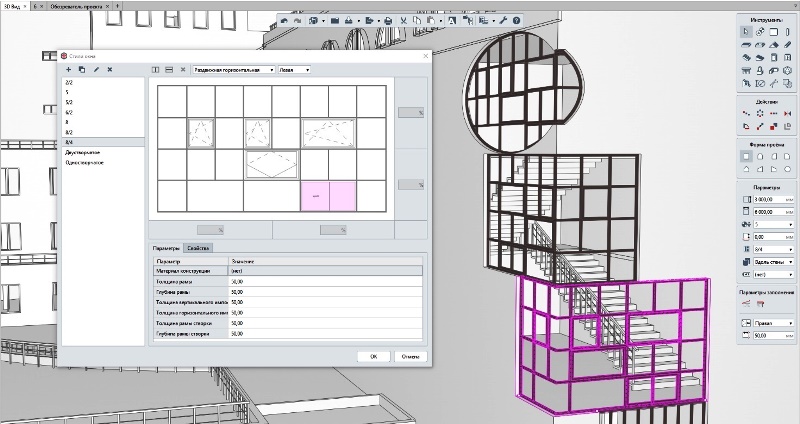Delete the selected style with dark X icon
Viewport: 800px width, 424px height.
tap(110, 70)
